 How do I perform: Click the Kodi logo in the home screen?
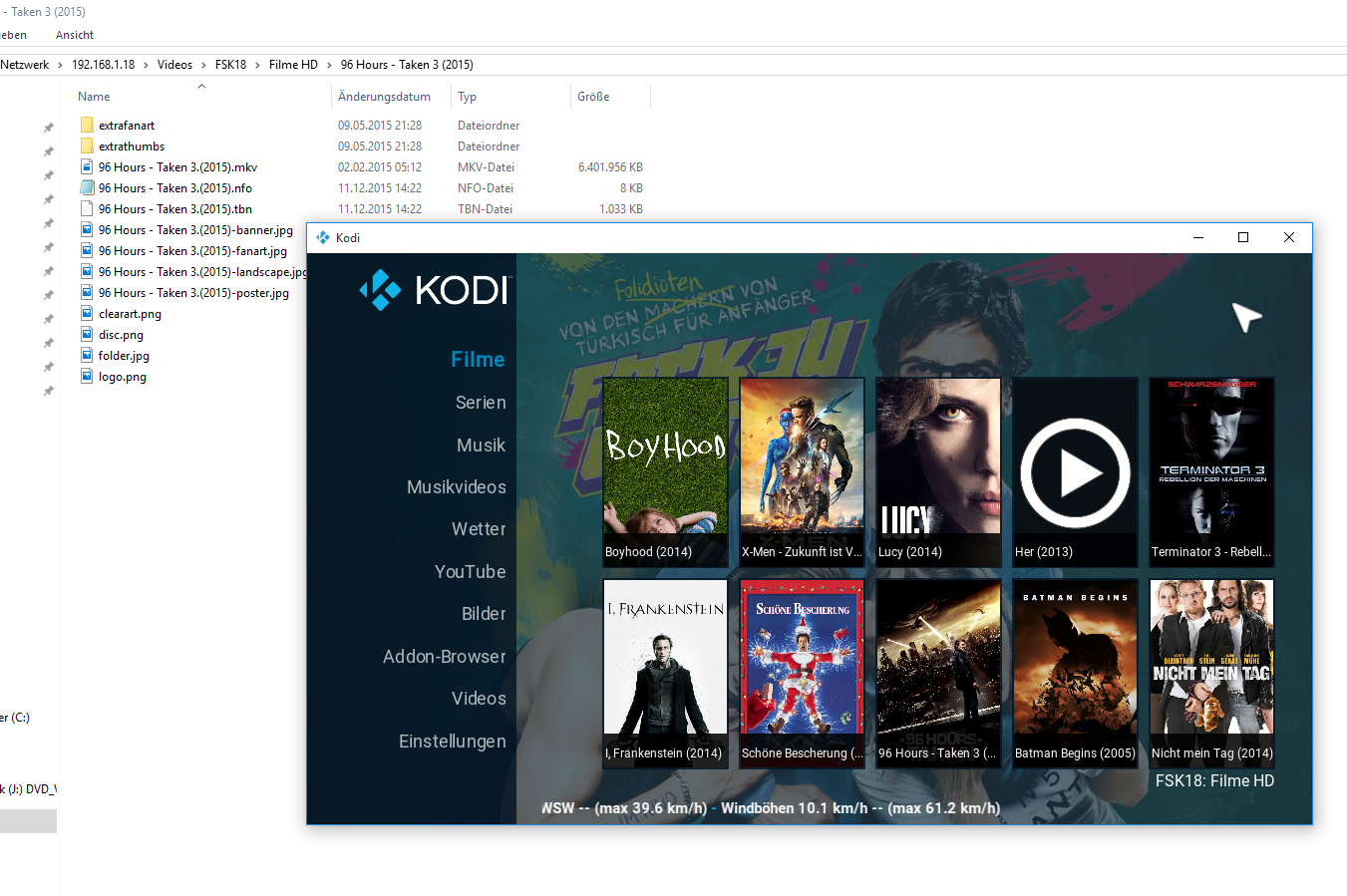coord(434,290)
